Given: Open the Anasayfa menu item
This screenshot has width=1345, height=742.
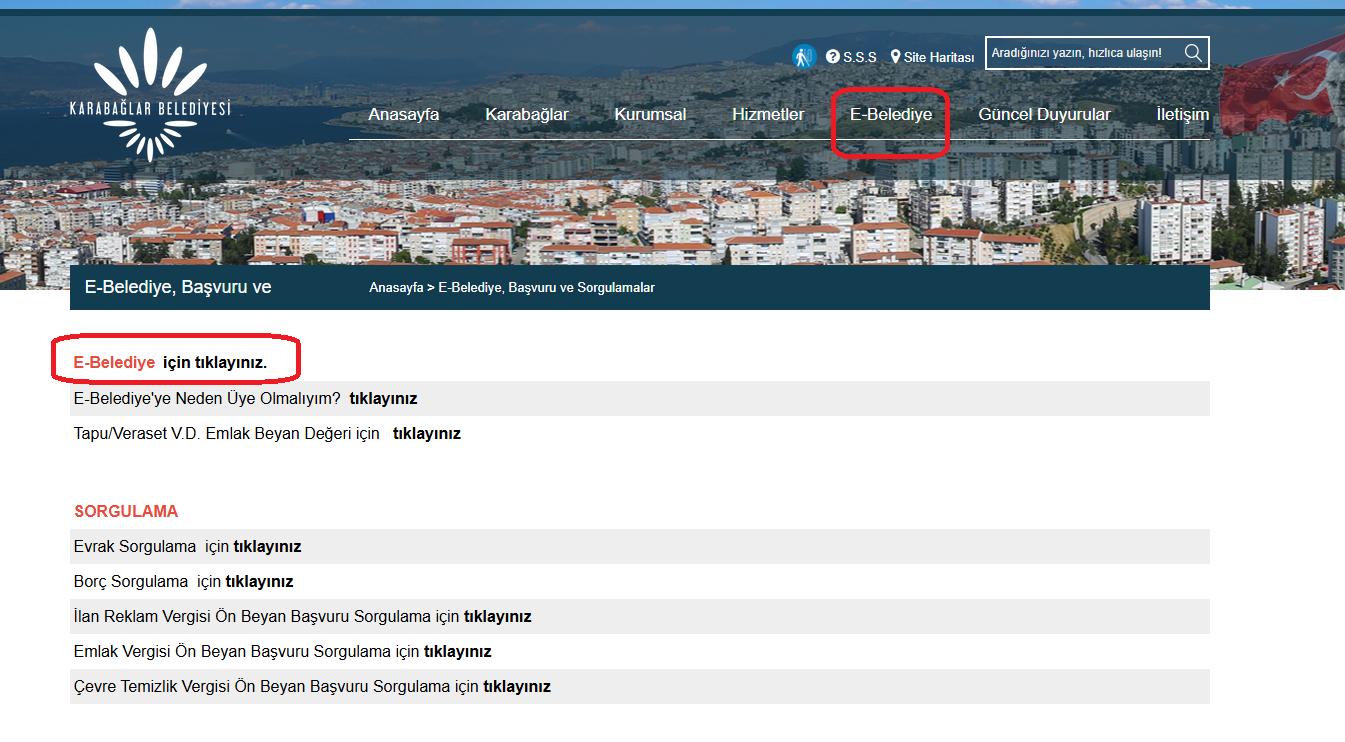Looking at the screenshot, I should (x=404, y=114).
